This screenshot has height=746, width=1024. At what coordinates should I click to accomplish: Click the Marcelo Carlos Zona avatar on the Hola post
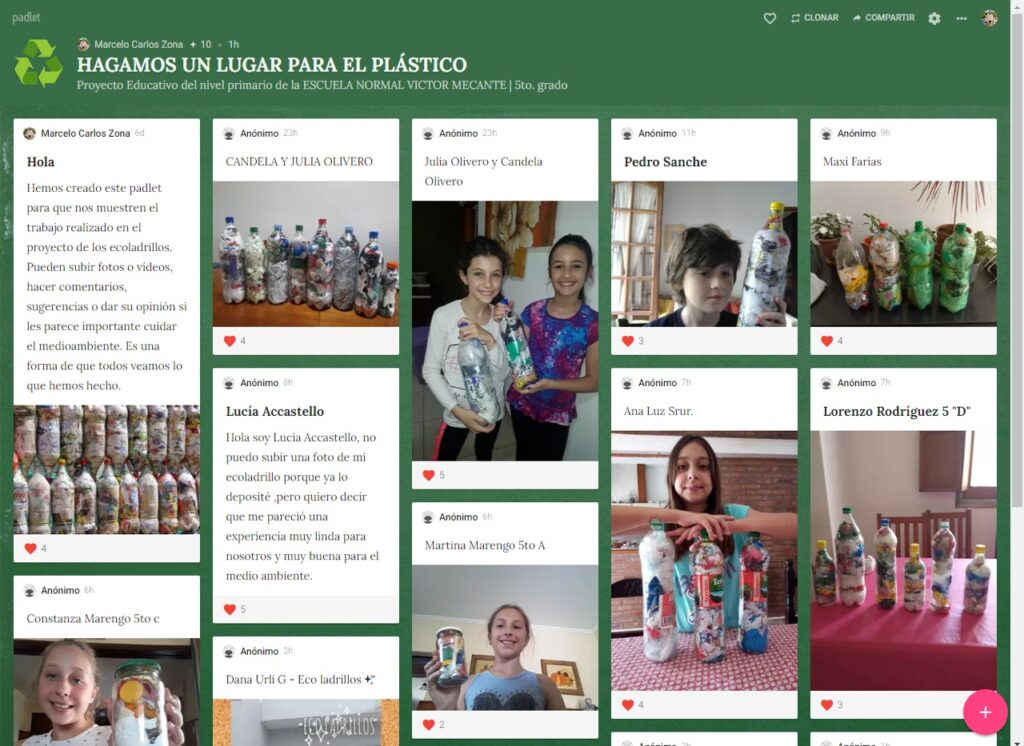(x=29, y=133)
